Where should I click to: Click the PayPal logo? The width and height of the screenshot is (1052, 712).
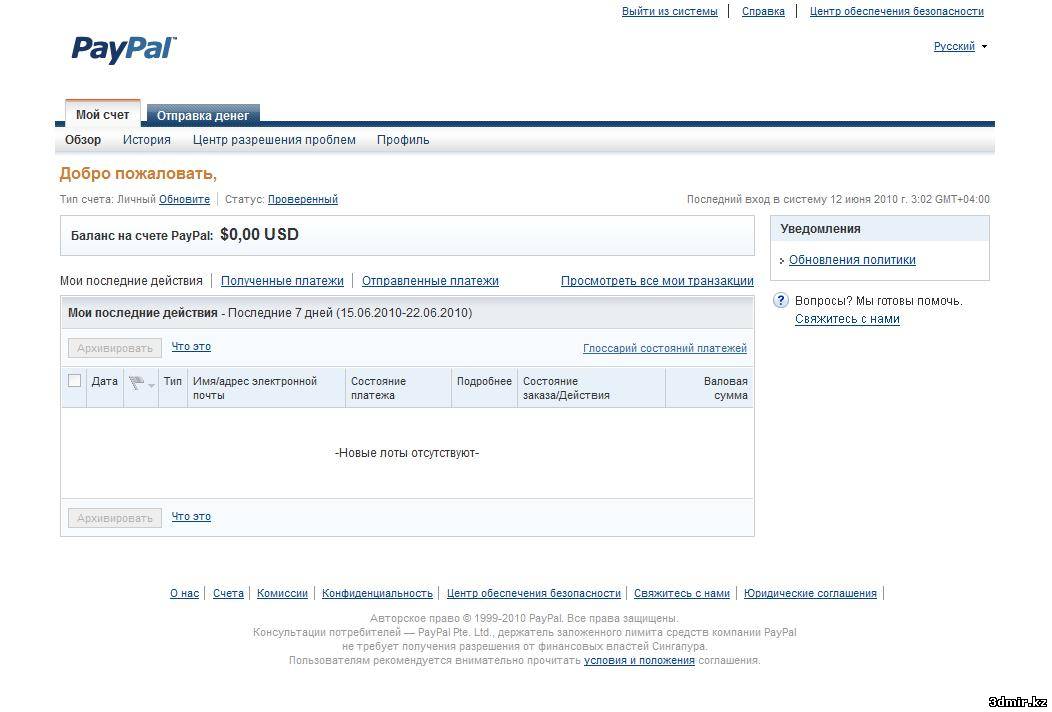124,49
